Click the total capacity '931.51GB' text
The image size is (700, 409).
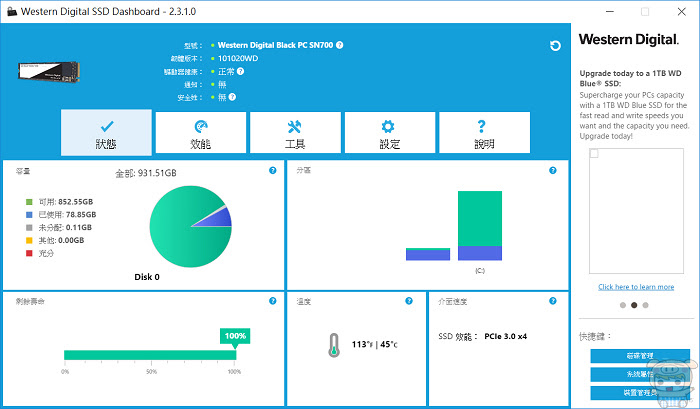(157, 173)
